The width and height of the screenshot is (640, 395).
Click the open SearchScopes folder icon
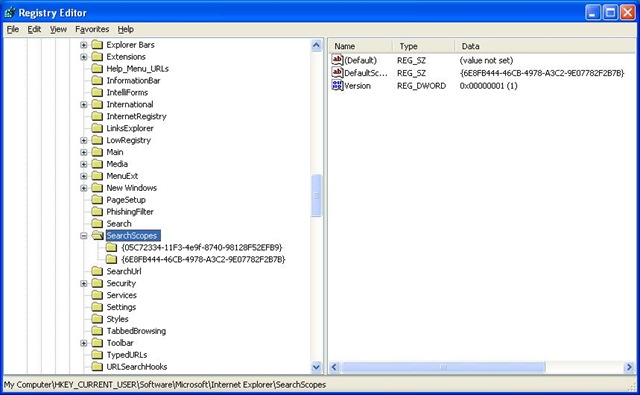click(98, 235)
